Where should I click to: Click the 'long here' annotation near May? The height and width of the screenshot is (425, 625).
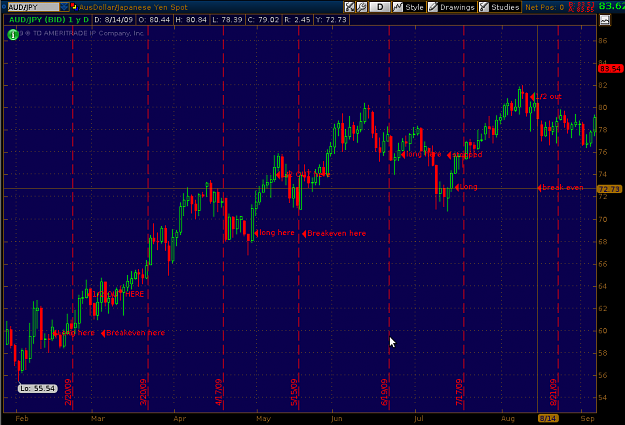point(275,232)
